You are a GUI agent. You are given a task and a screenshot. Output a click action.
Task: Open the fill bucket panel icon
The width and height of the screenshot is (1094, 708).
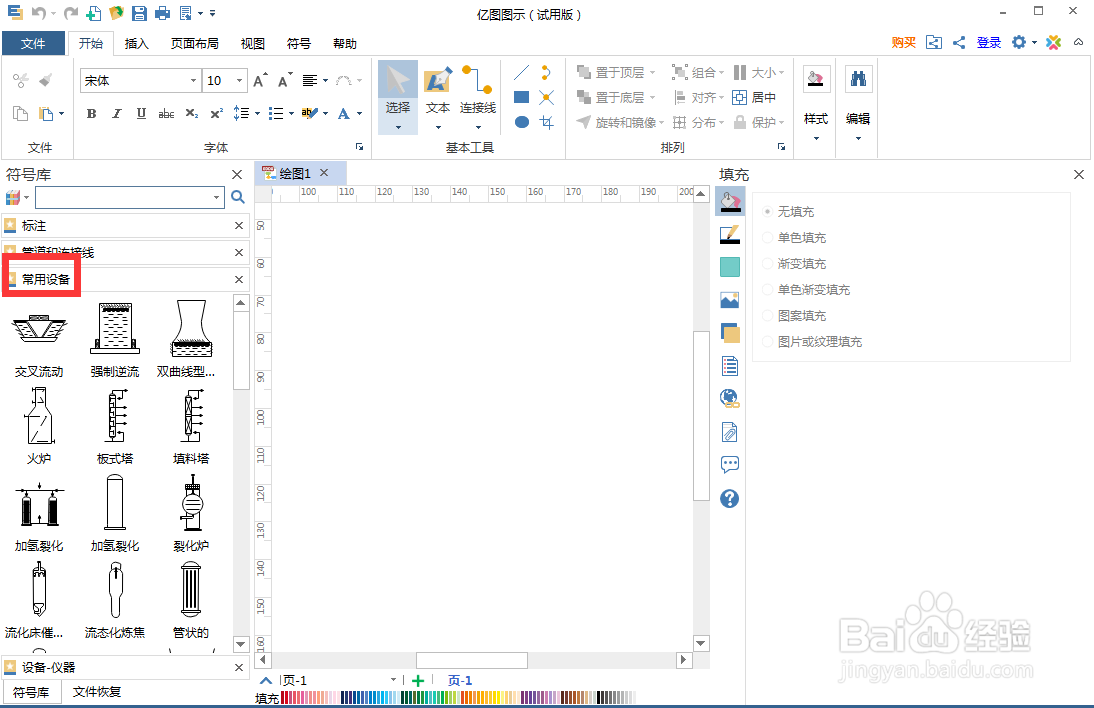coord(729,201)
